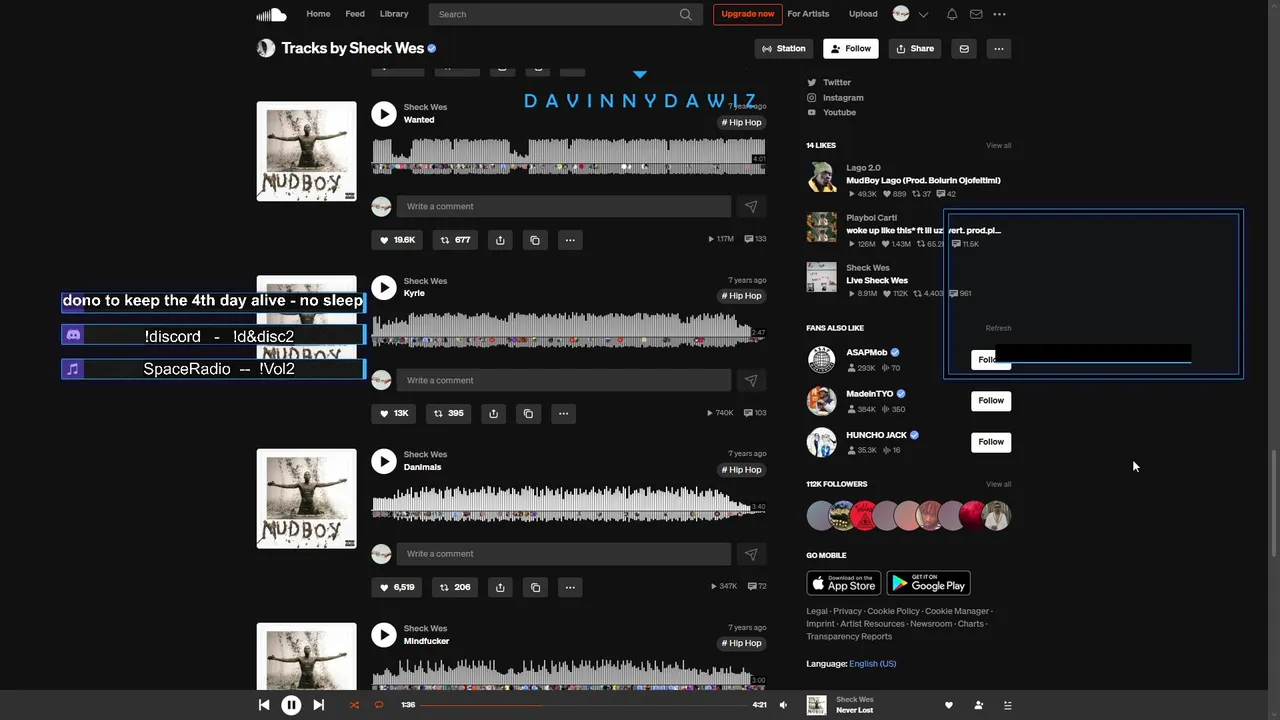Open the Upload page
The image size is (1280, 720).
point(863,14)
